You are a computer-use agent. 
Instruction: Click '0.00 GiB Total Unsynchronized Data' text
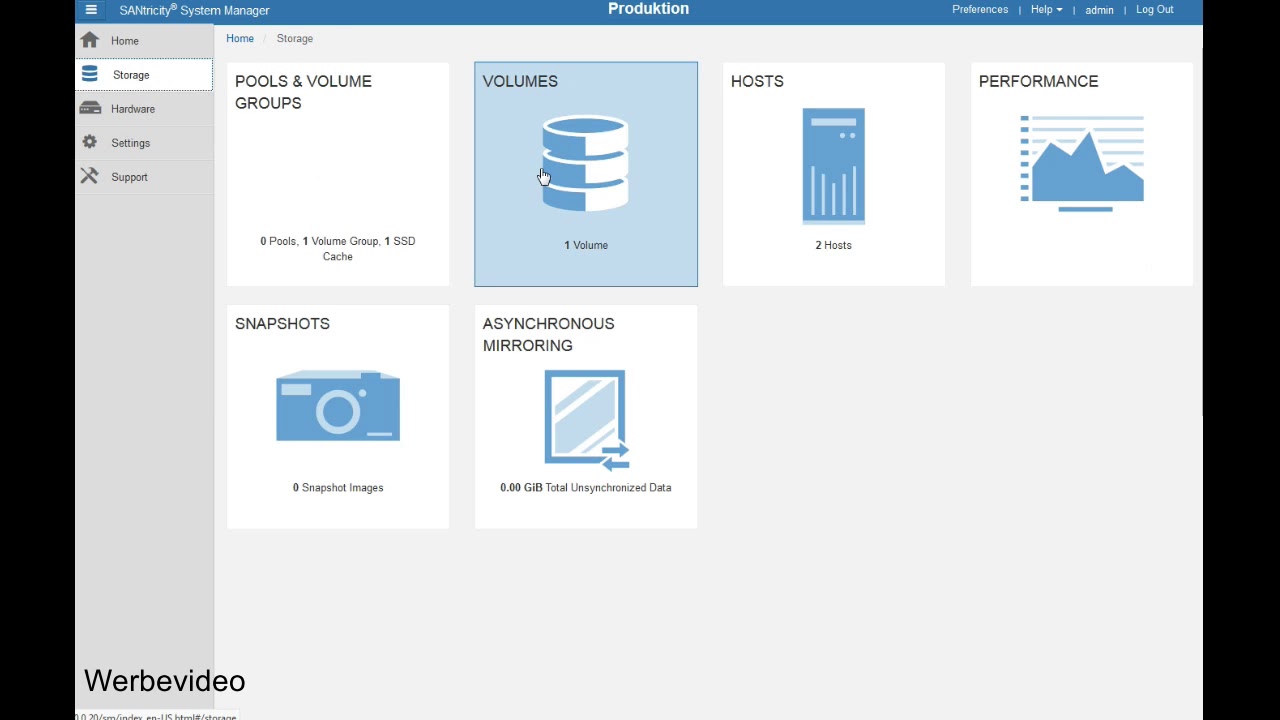tap(586, 487)
